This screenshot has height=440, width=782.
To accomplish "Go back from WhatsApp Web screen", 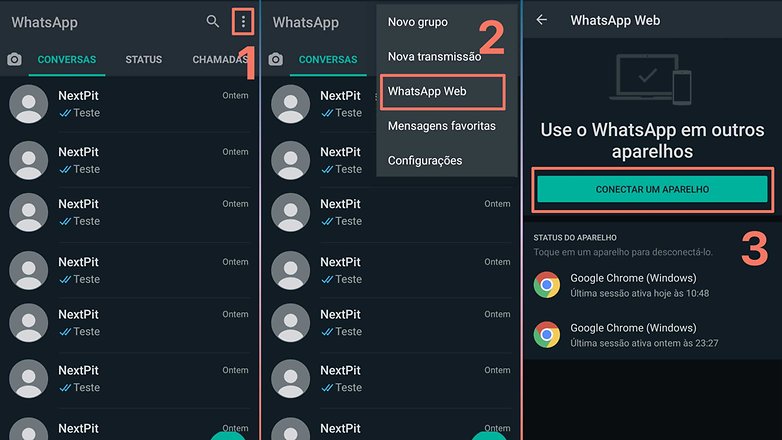I will [542, 20].
